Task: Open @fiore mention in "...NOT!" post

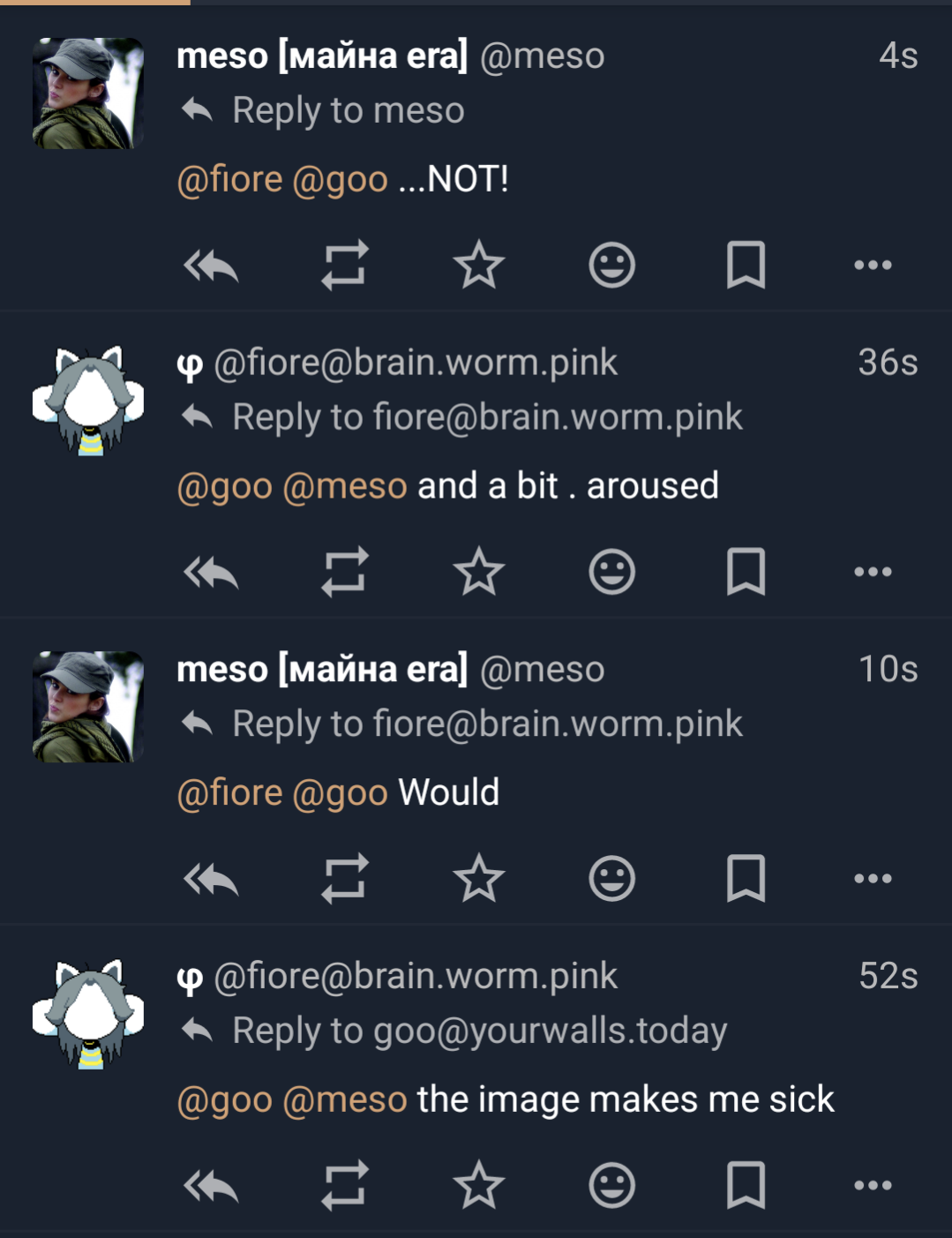Action: pos(229,180)
